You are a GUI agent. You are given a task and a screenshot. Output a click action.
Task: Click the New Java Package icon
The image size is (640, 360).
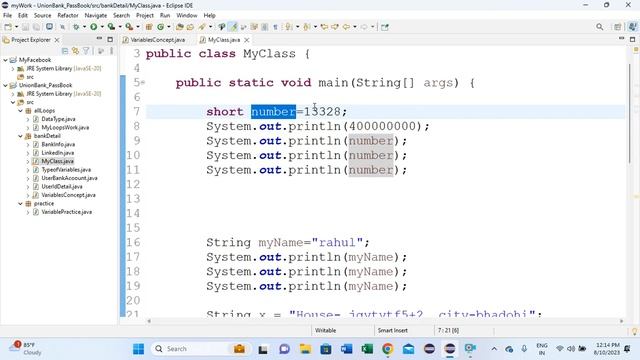pos(149,27)
